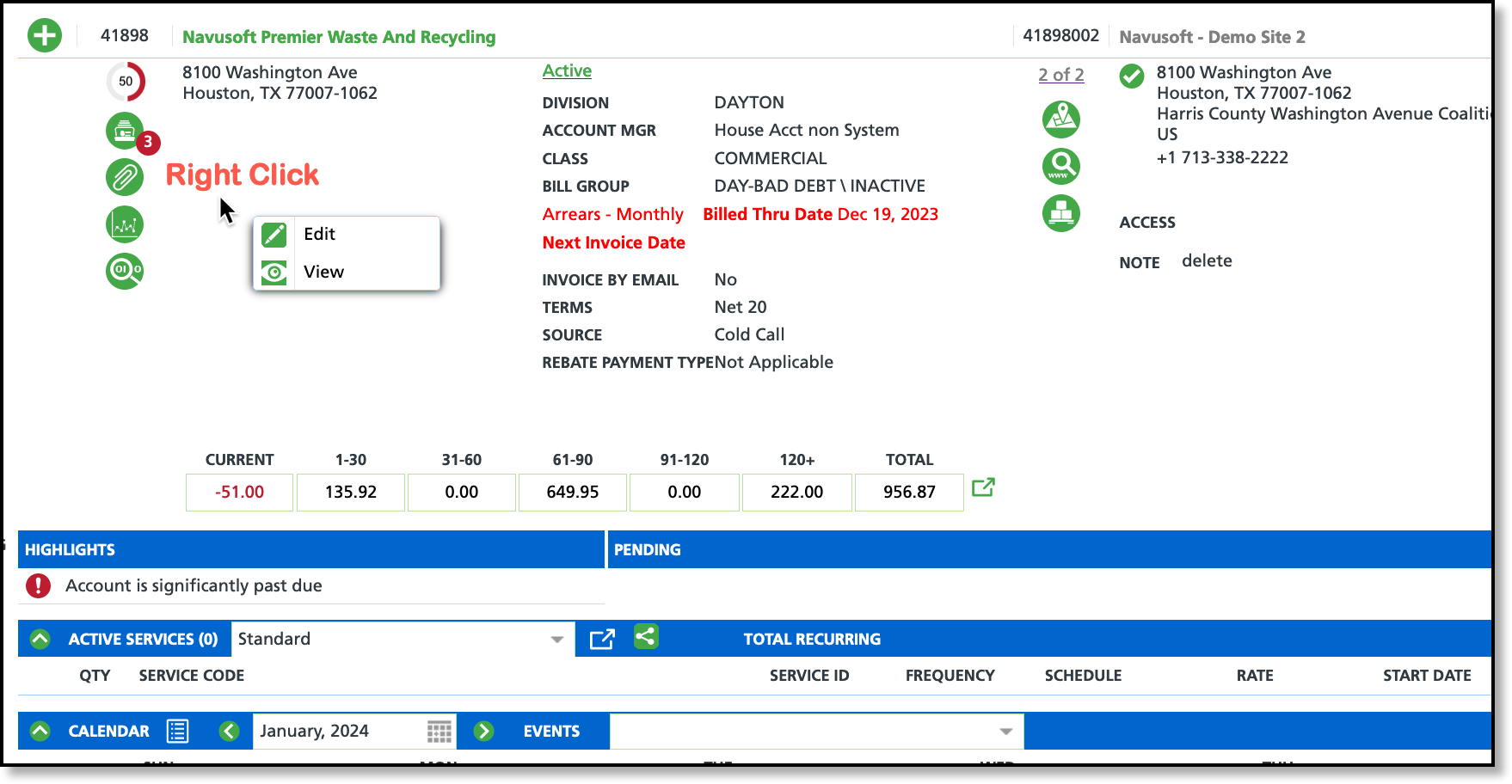Click 'Account is significantly past due' highlight
Viewport: 1512px width, 784px height.
(x=194, y=585)
